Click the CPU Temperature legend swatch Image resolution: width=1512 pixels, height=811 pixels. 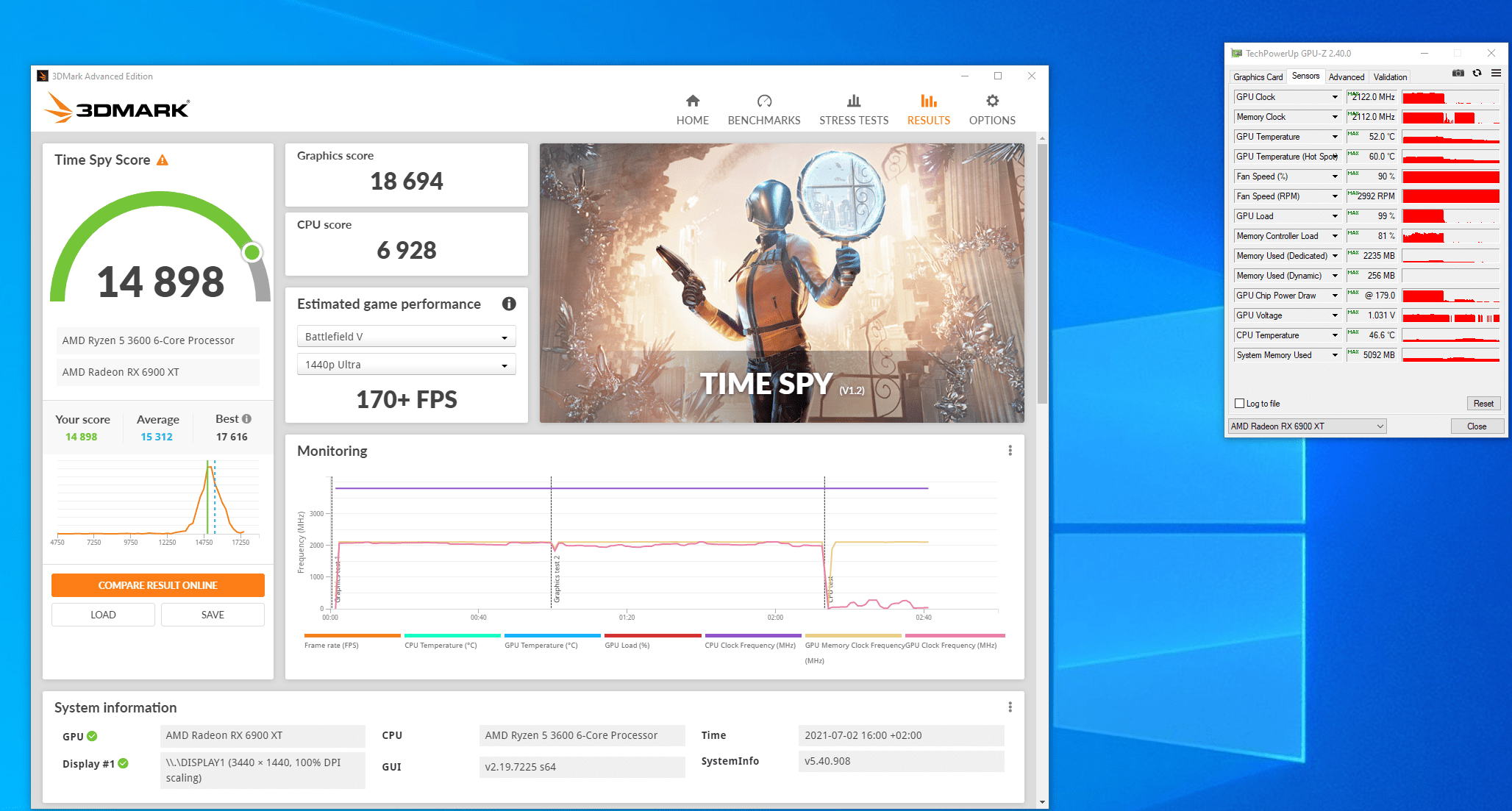[x=452, y=635]
